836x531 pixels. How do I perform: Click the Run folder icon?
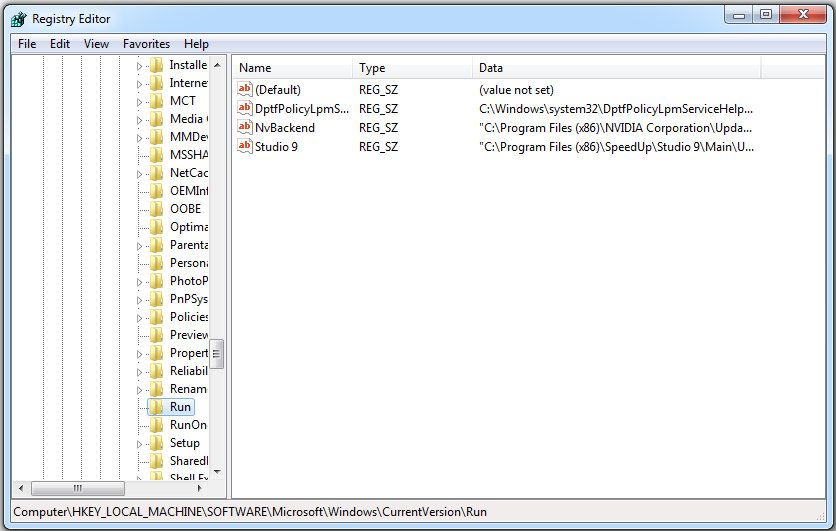pyautogui.click(x=157, y=407)
